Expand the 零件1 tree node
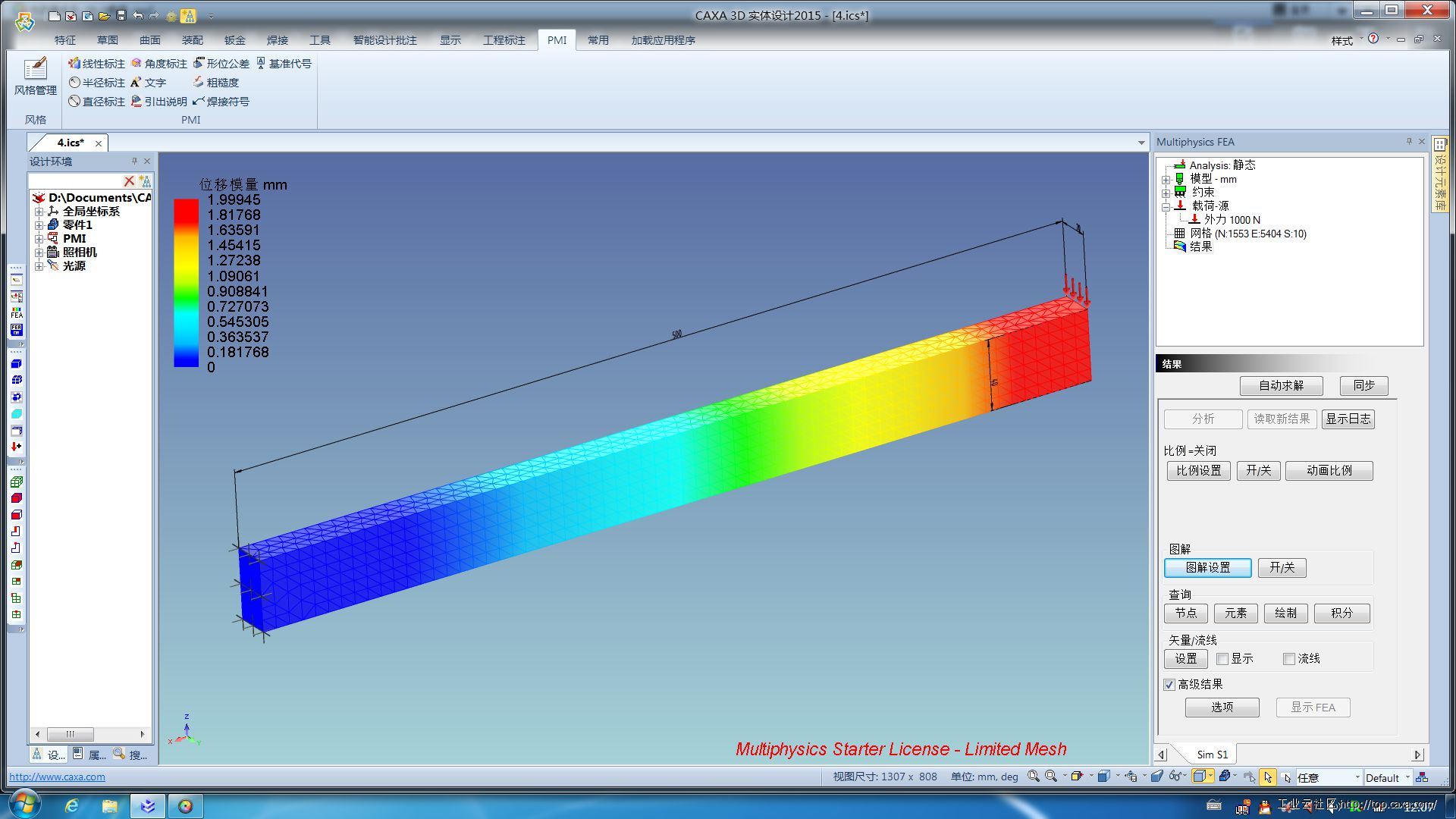Image resolution: width=1456 pixels, height=819 pixels. (x=39, y=225)
